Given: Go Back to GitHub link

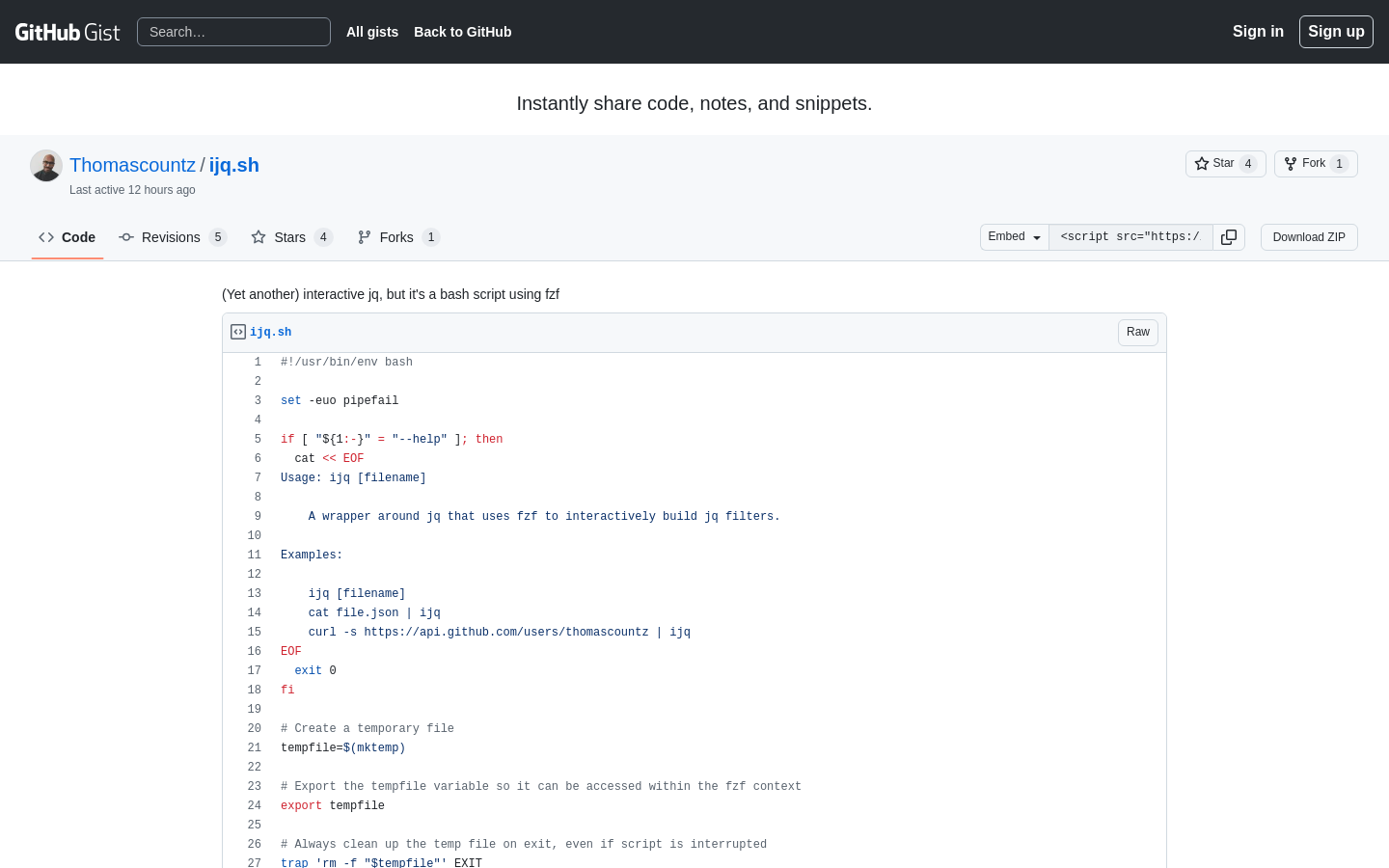Looking at the screenshot, I should [463, 32].
